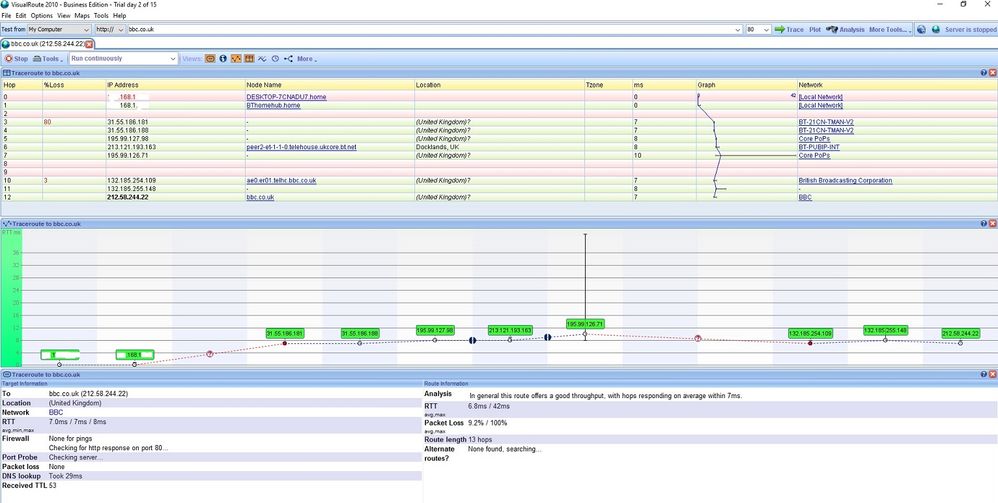Click BBC network link in Target Information
Image resolution: width=998 pixels, height=503 pixels.
(x=55, y=413)
